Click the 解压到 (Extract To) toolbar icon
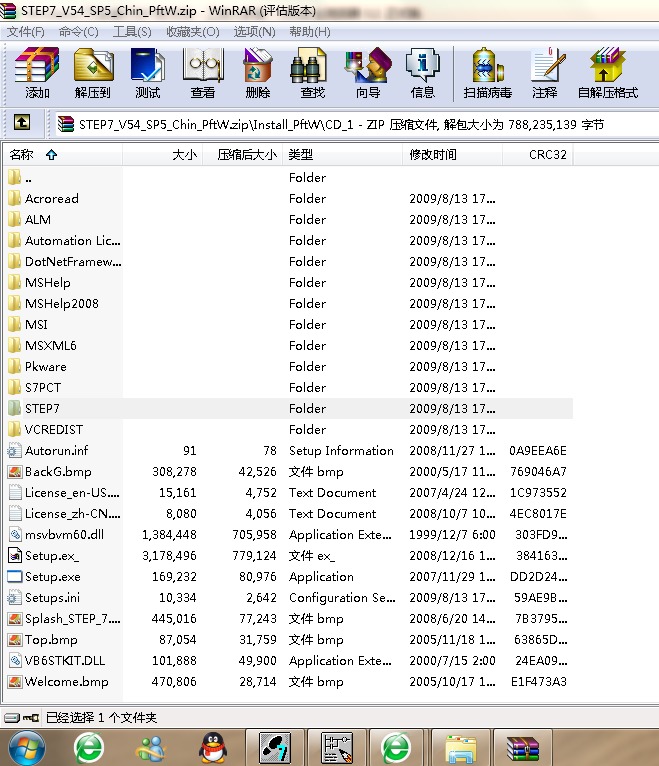Viewport: 659px width, 766px height. pos(92,73)
